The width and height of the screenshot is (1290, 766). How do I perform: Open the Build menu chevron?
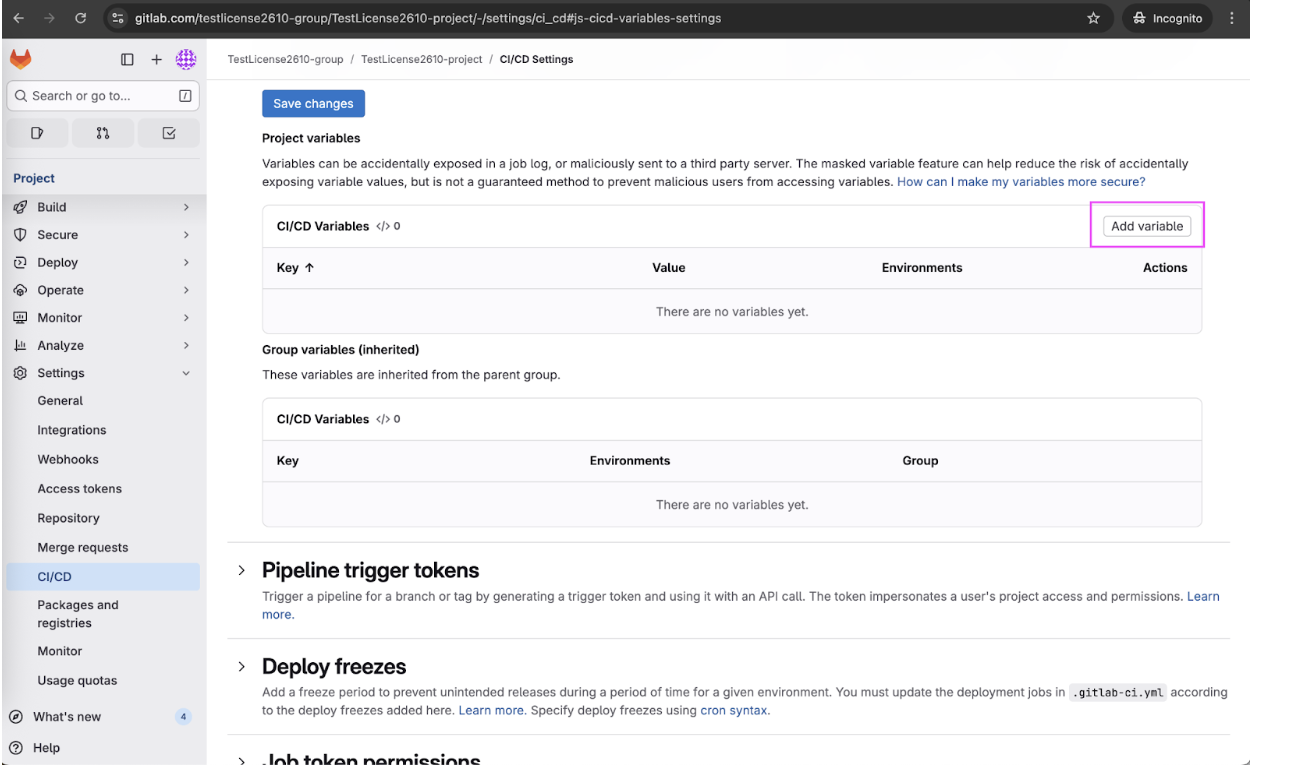click(187, 206)
